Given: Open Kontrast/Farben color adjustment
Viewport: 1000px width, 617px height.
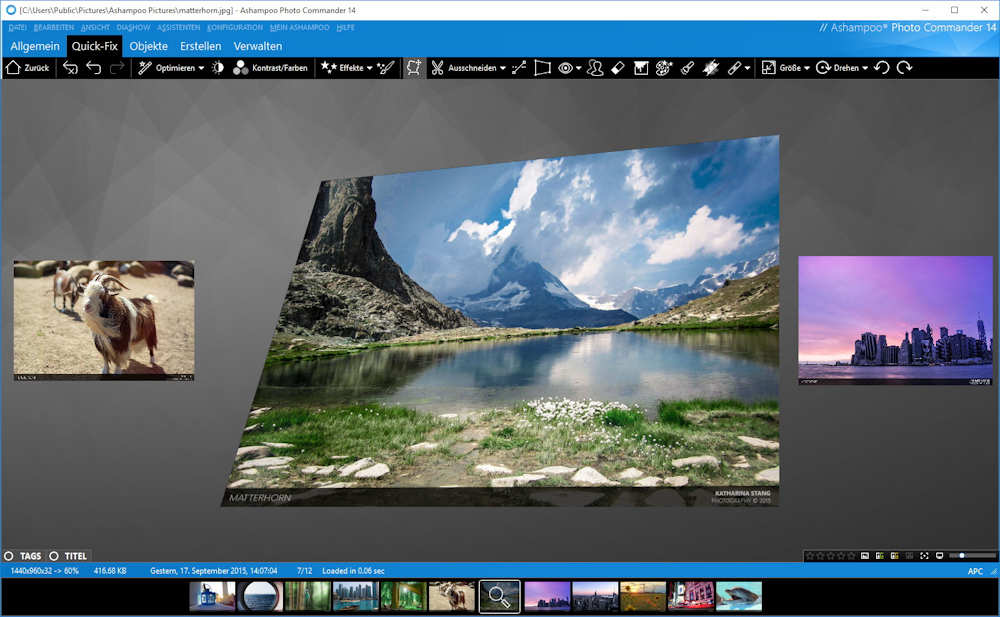Looking at the screenshot, I should 270,68.
